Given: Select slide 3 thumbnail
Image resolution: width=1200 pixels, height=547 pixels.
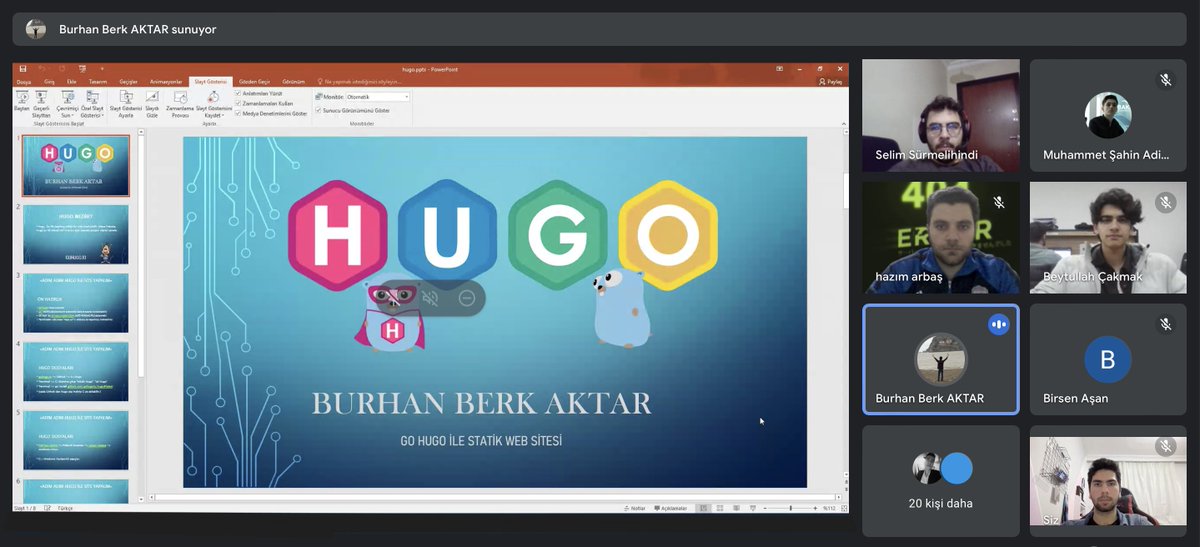Looking at the screenshot, I should click(x=75, y=303).
